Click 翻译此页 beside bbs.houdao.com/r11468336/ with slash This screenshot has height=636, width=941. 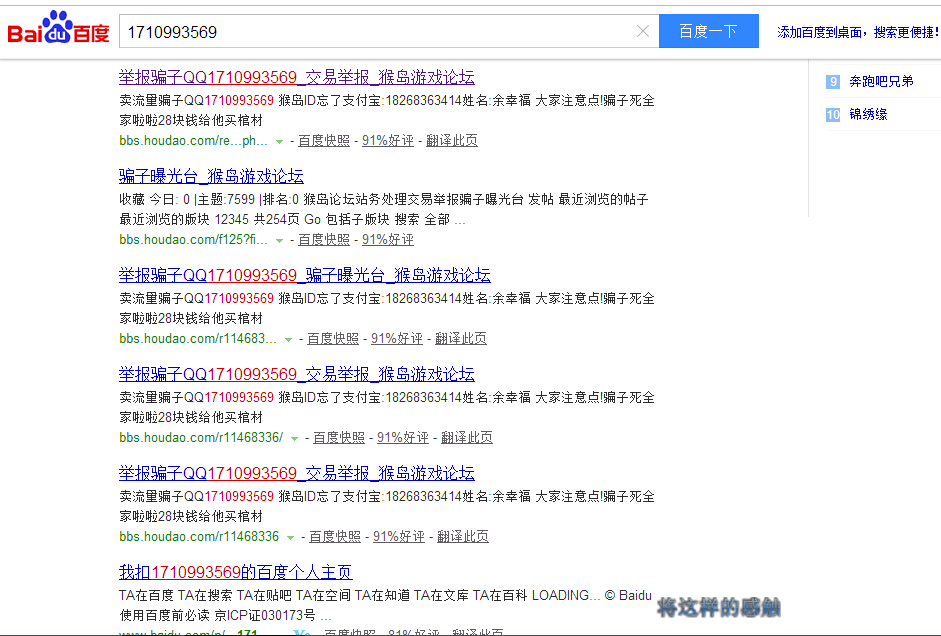(x=467, y=438)
